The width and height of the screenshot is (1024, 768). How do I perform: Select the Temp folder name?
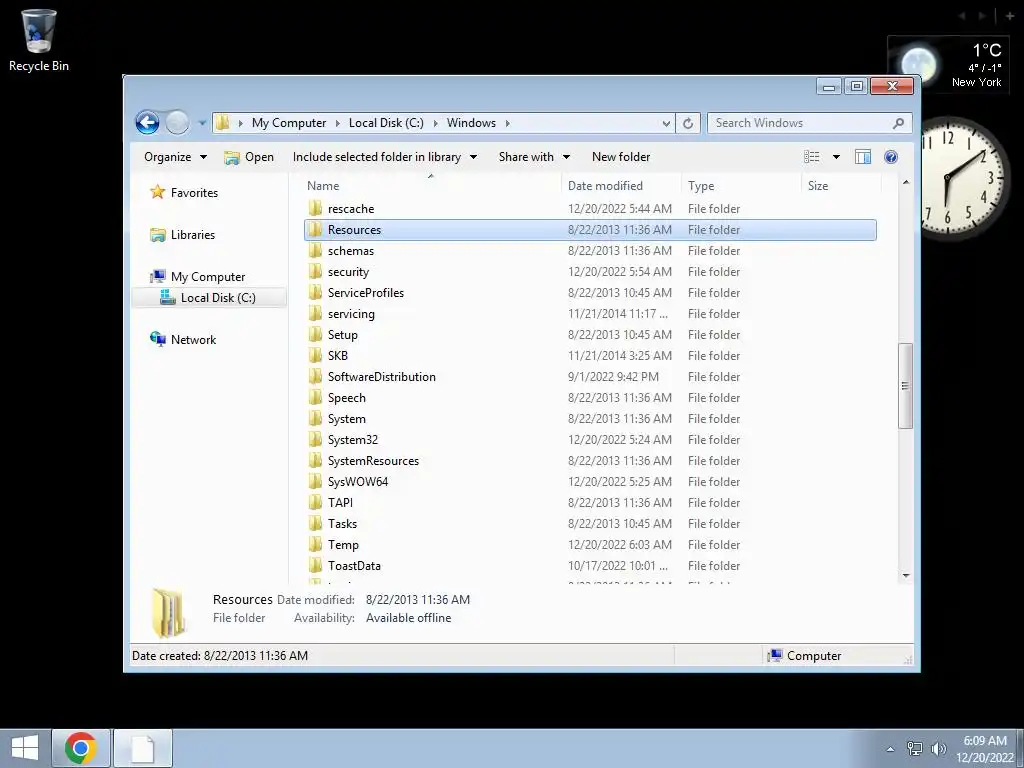pyautogui.click(x=343, y=545)
